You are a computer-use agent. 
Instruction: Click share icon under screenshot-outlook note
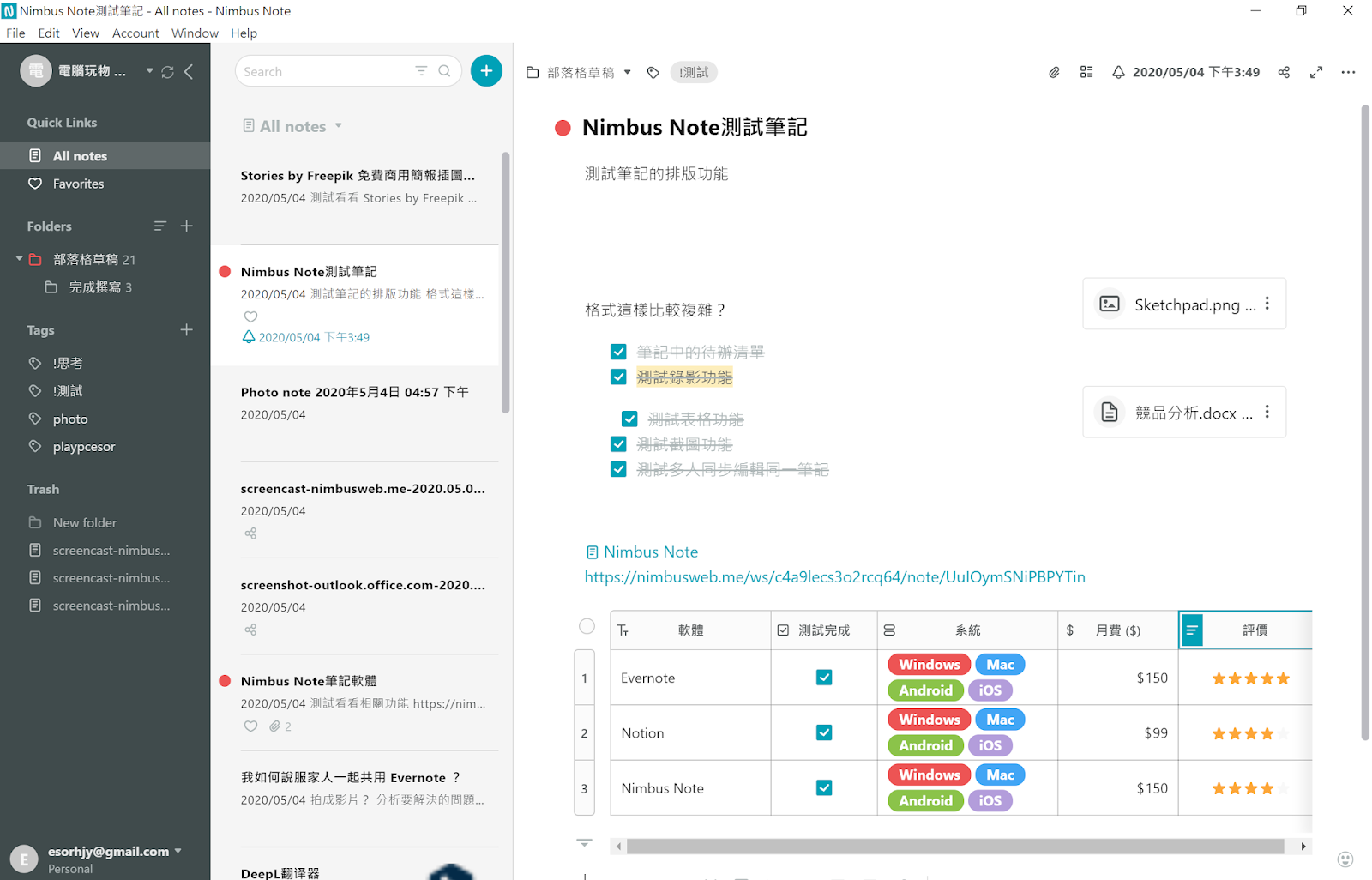point(250,630)
